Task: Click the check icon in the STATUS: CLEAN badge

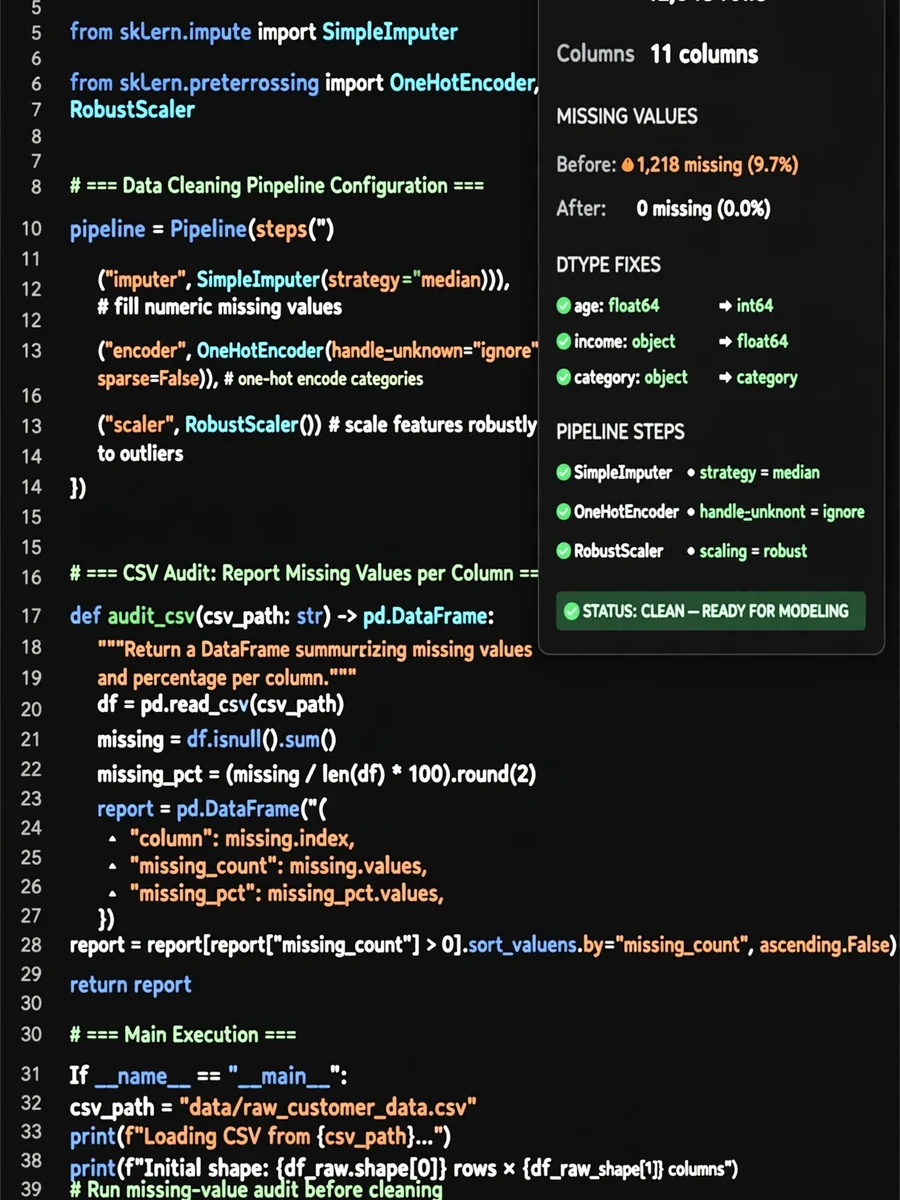Action: [x=572, y=611]
